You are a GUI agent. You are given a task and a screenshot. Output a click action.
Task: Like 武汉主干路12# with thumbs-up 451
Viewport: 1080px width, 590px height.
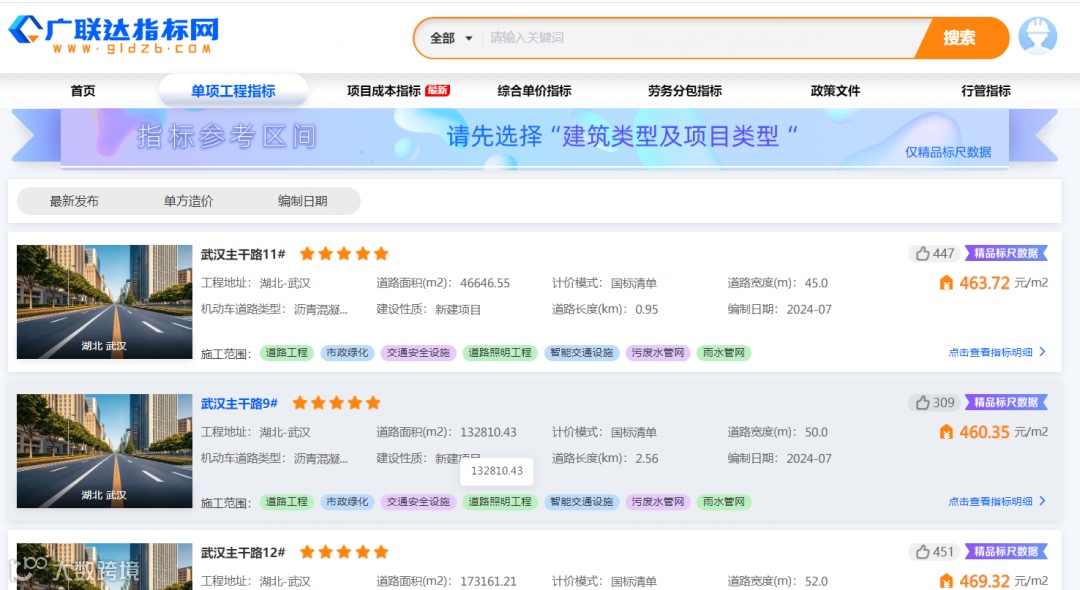click(x=935, y=551)
